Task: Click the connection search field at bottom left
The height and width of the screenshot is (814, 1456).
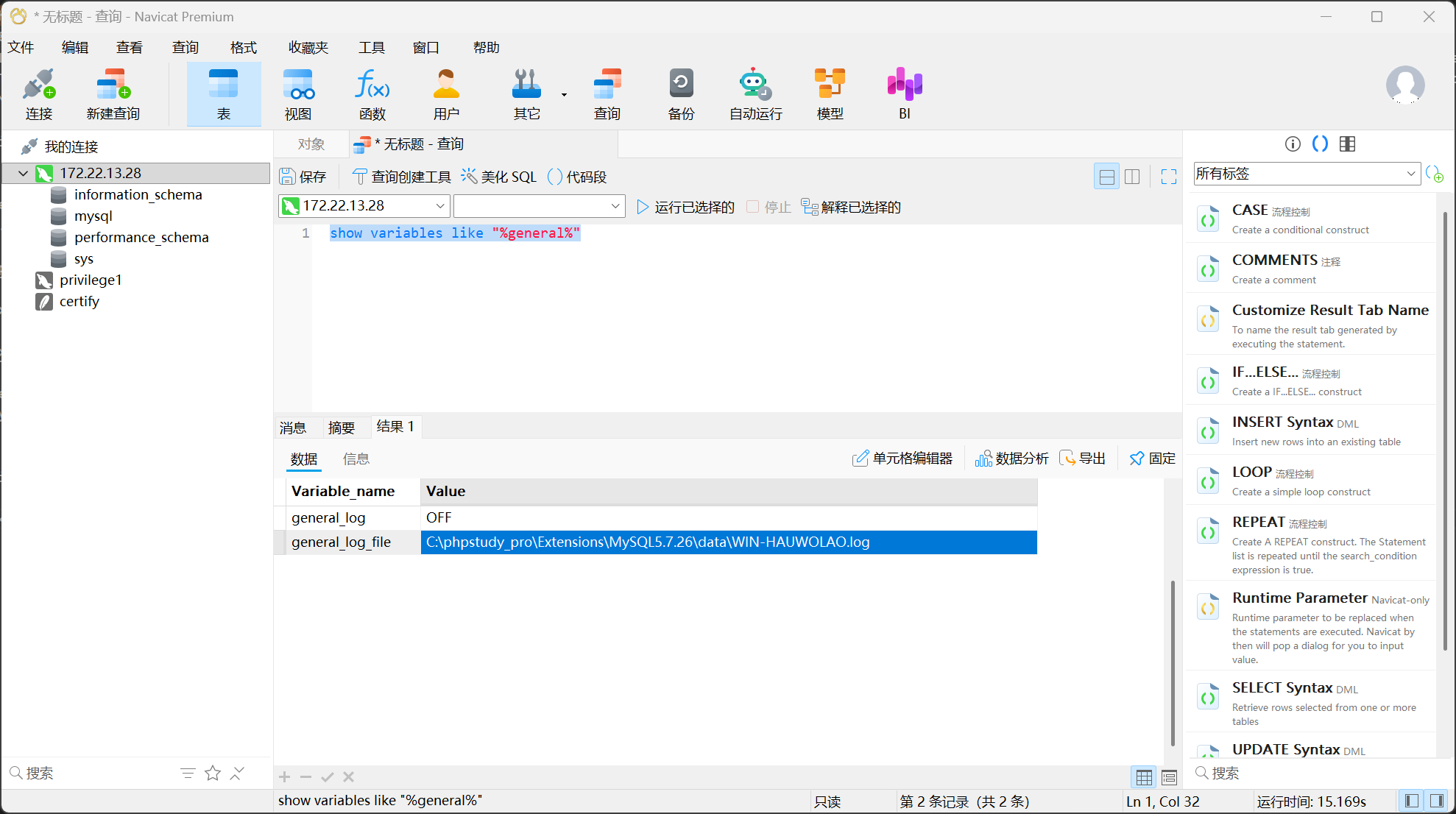Action: point(88,773)
